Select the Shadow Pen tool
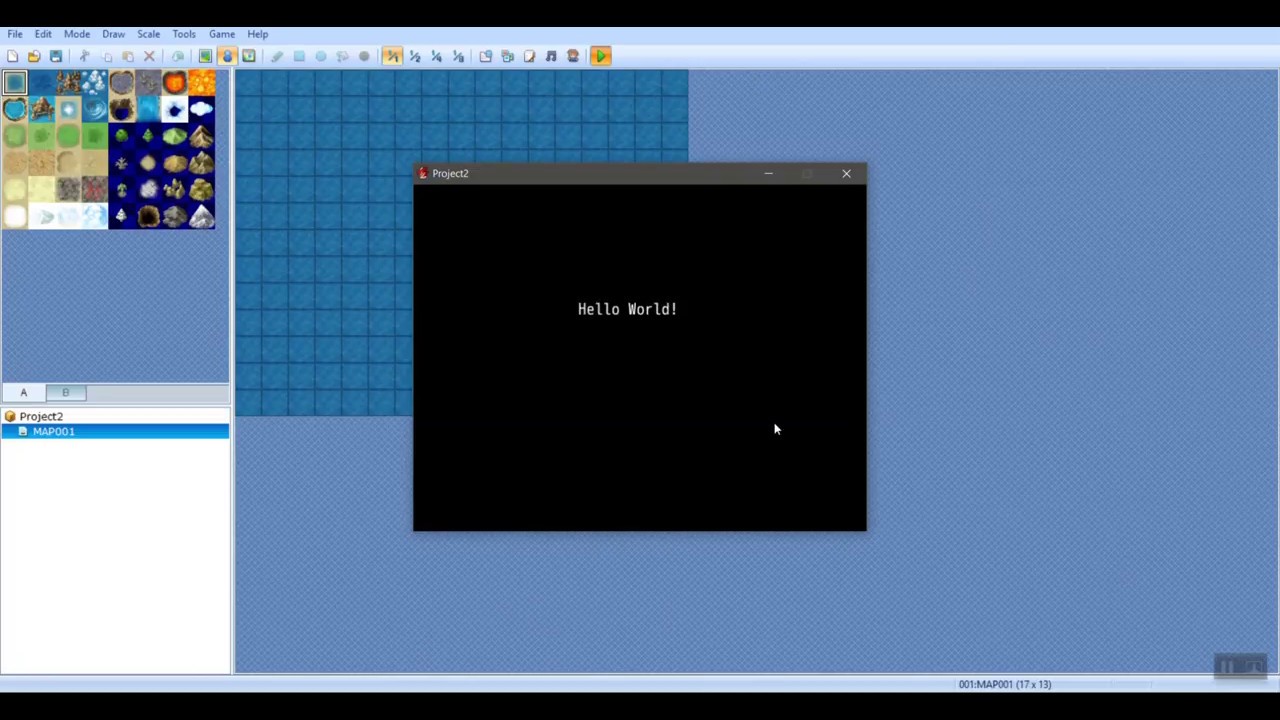This screenshot has width=1280, height=720. 364,56
